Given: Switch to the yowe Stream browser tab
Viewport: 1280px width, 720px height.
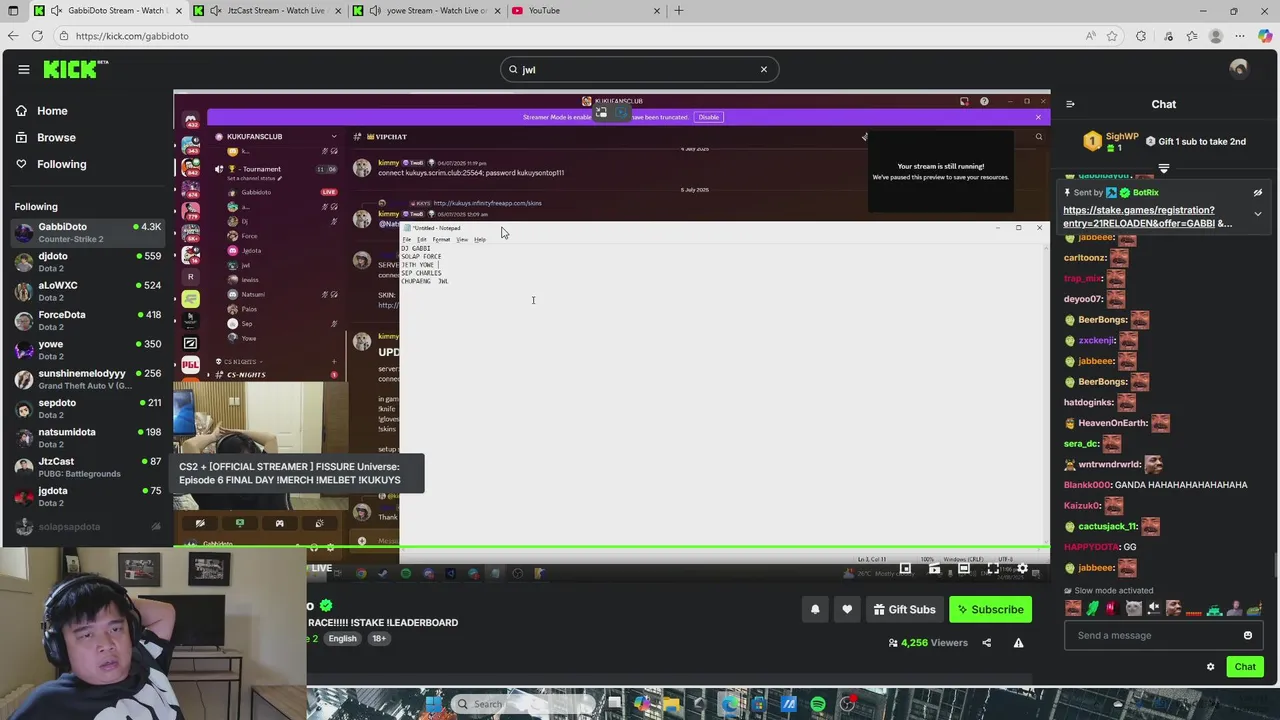Looking at the screenshot, I should [427, 10].
